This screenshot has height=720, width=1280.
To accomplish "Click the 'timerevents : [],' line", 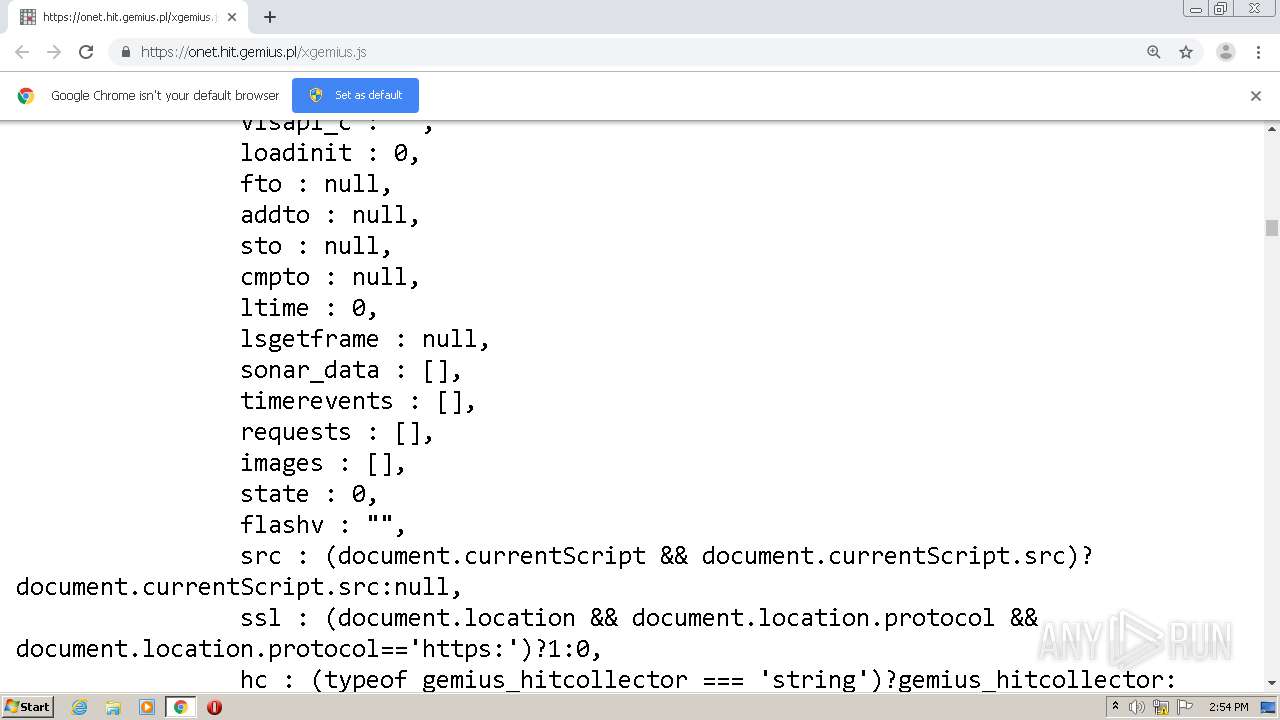I will 358,401.
